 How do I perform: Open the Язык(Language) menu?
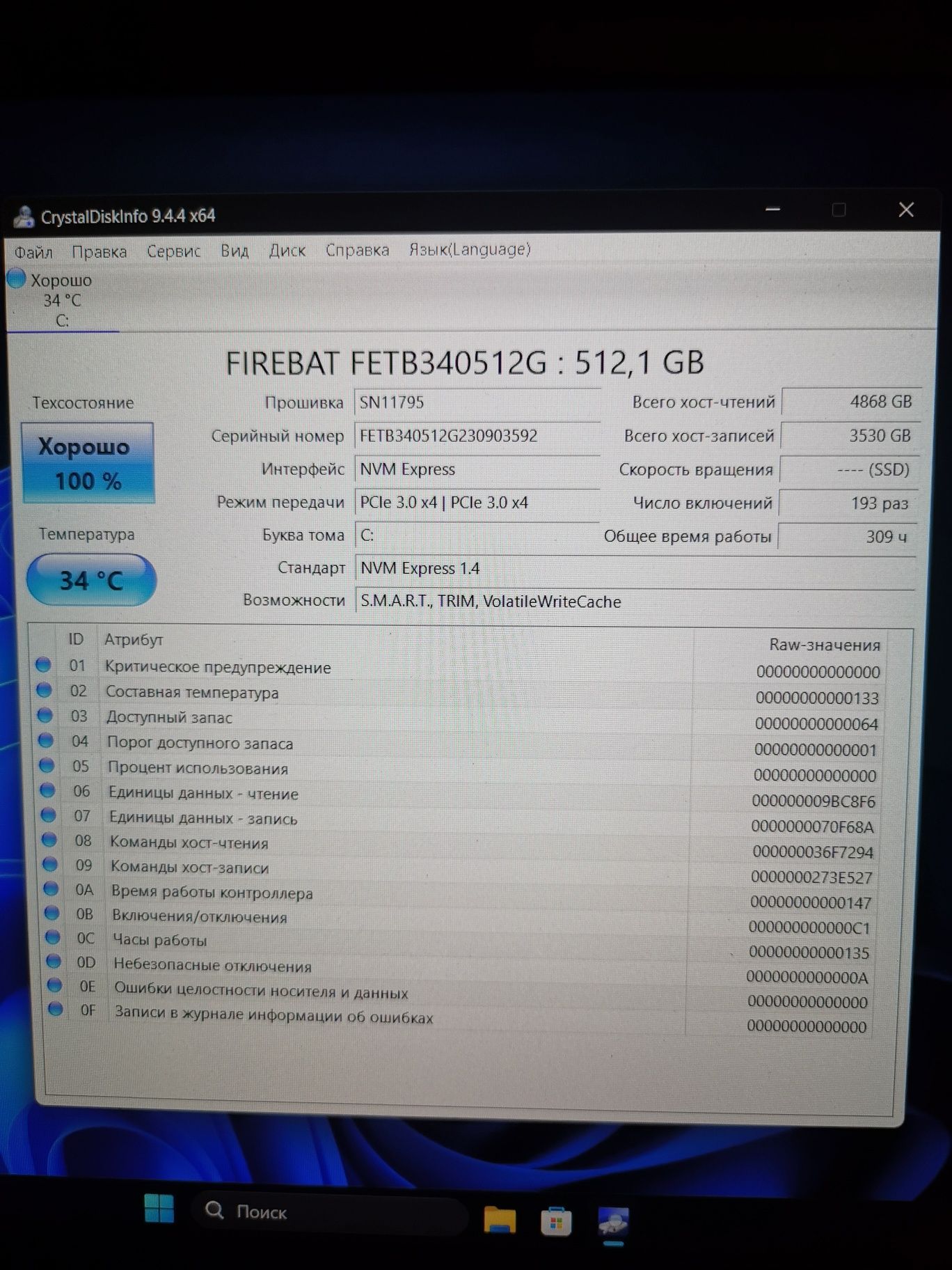click(470, 249)
